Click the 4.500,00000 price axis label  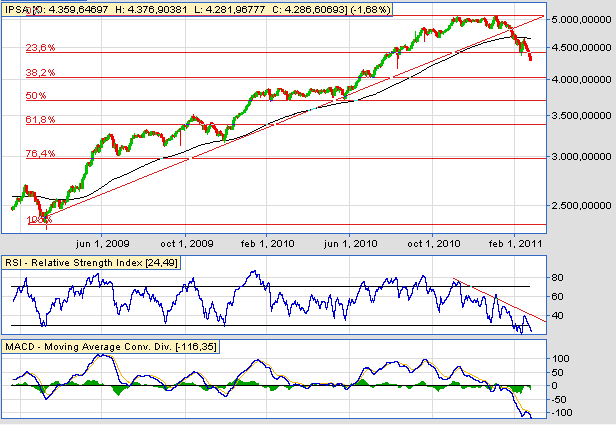coord(581,48)
